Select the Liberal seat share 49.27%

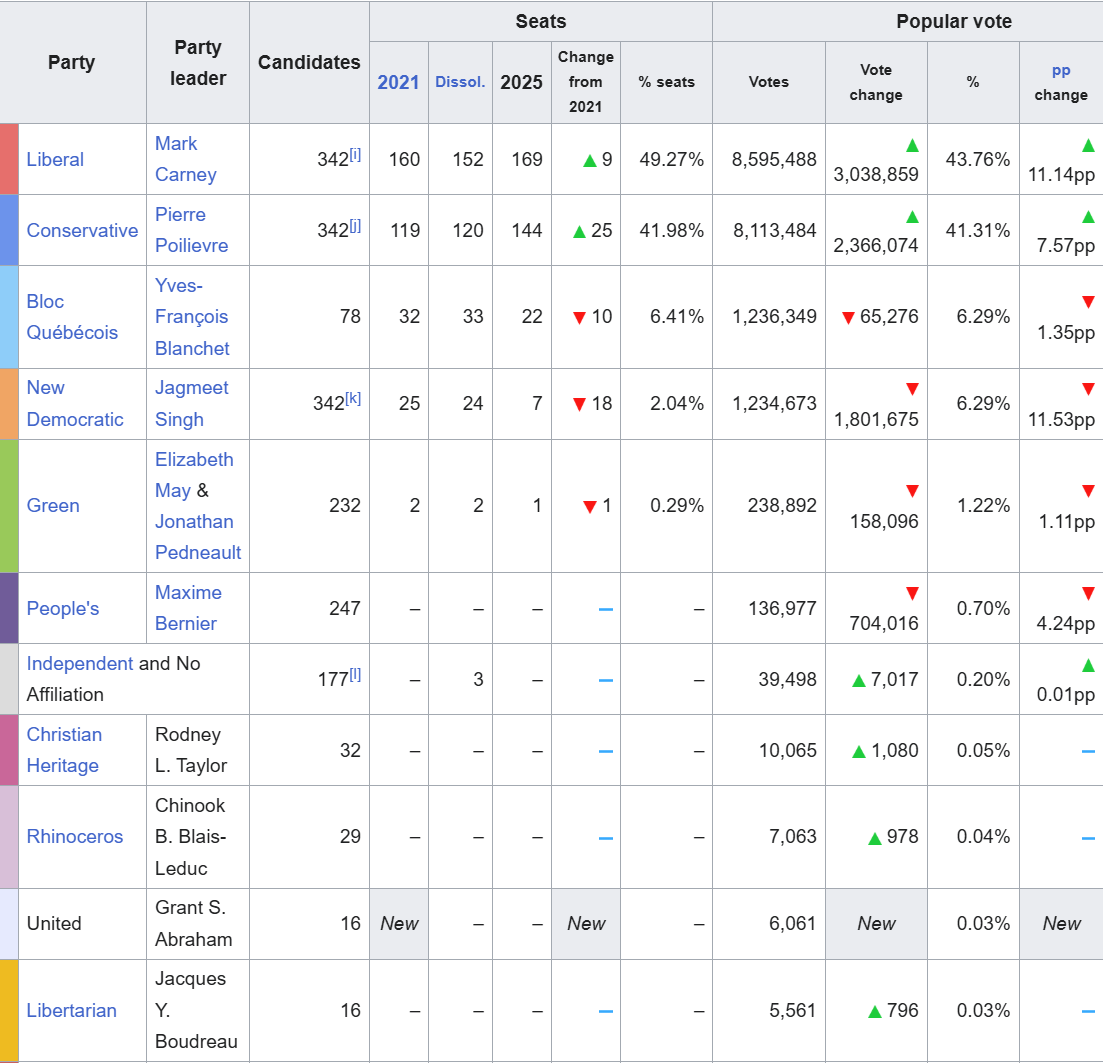point(667,159)
